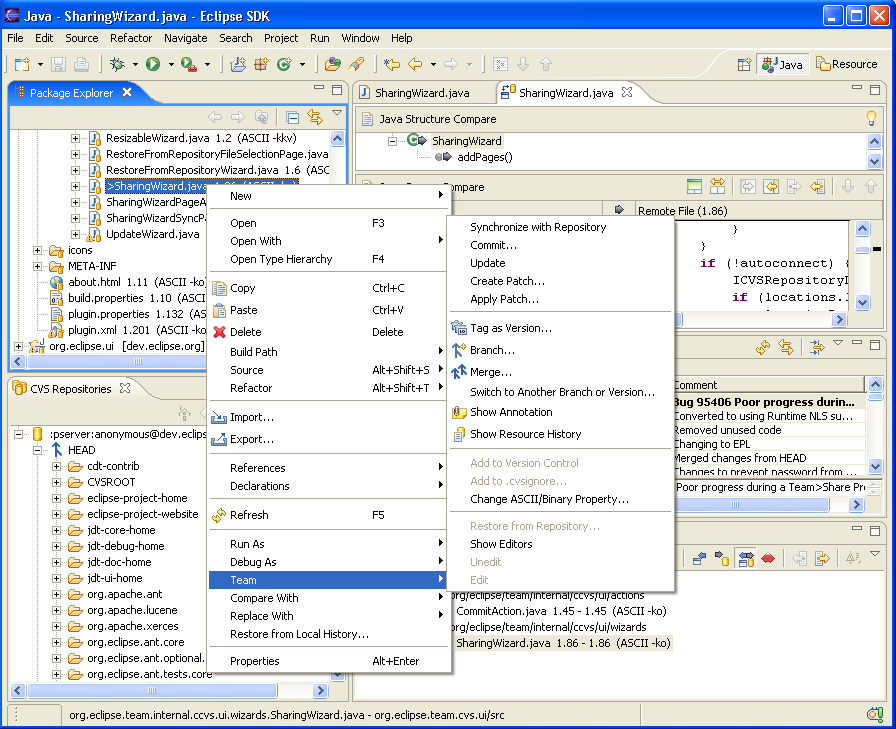Click the green Run icon
This screenshot has width=896, height=729.
(153, 64)
